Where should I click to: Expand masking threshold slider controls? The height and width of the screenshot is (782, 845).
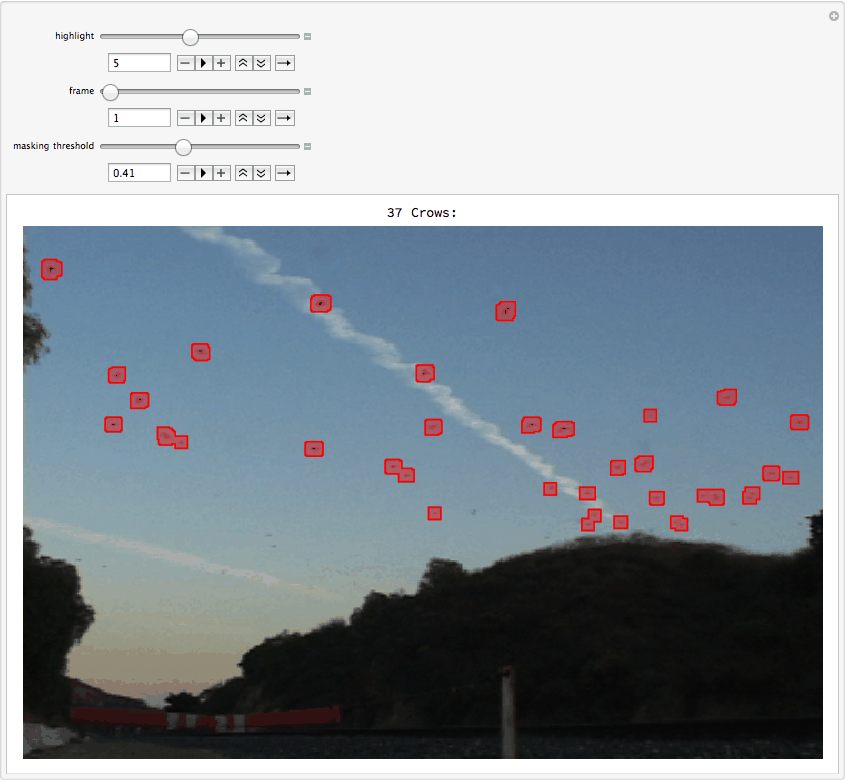pyautogui.click(x=306, y=146)
